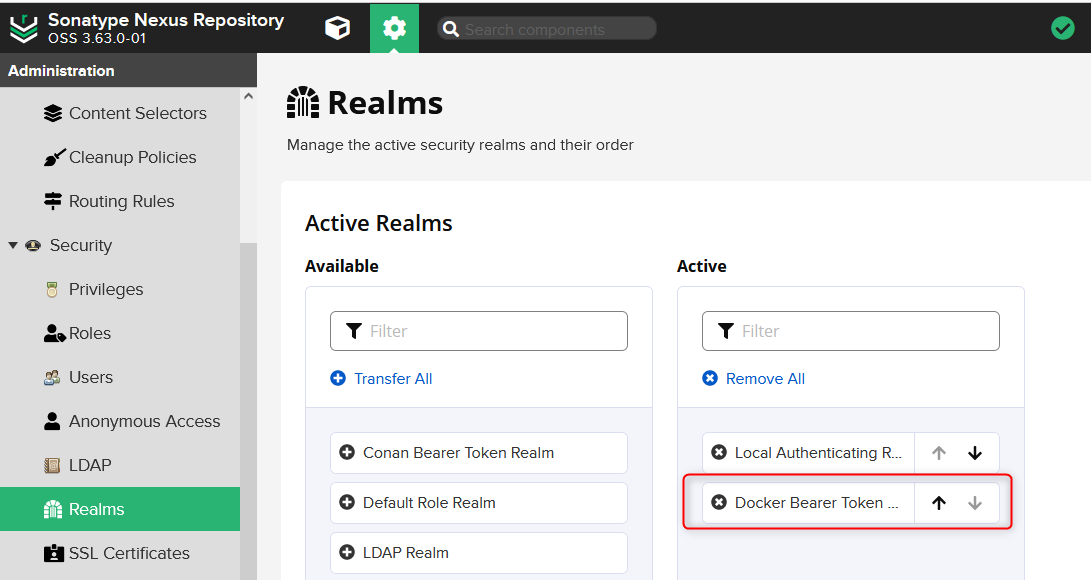Remove Local Authenticating Realm

click(719, 453)
